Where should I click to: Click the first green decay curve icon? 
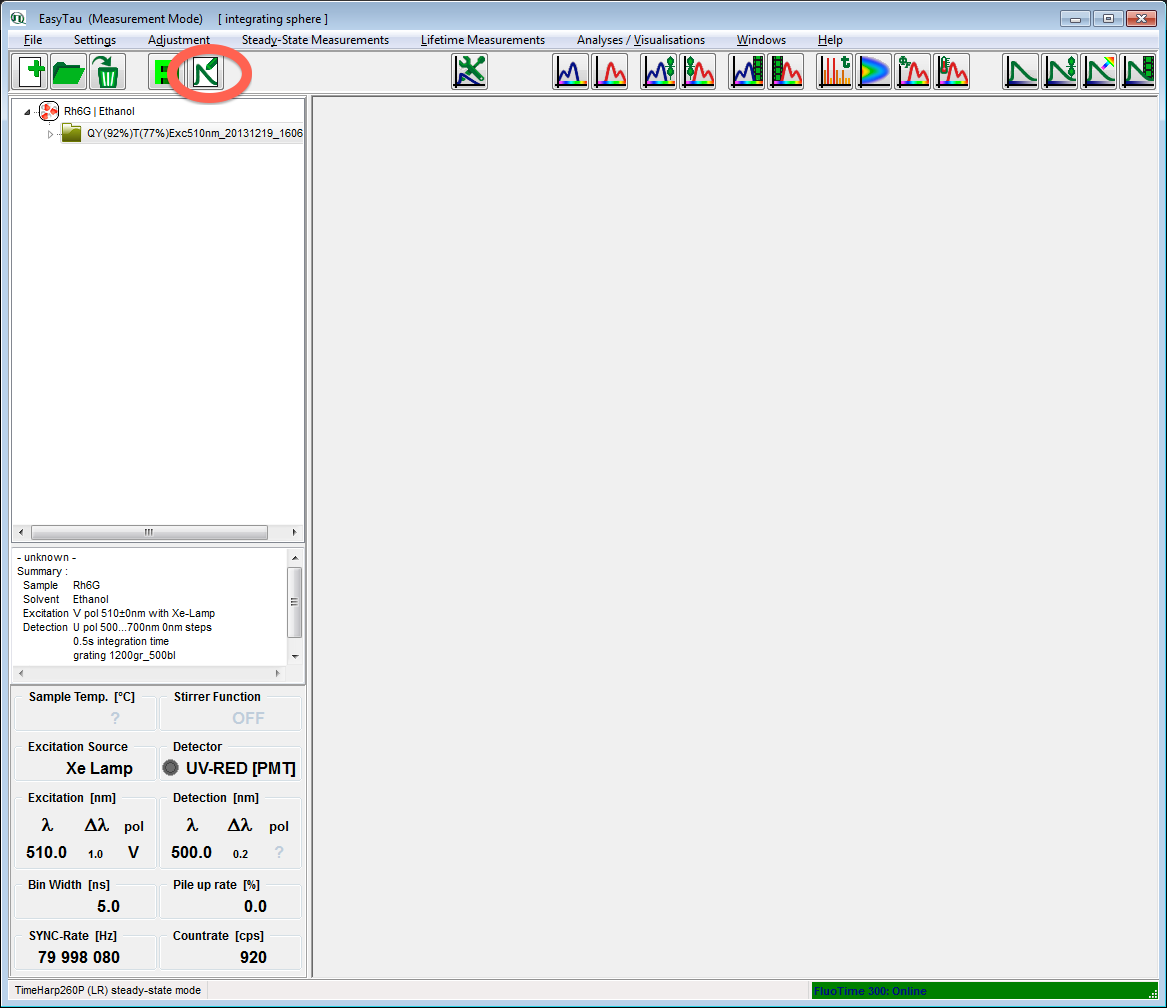pos(1021,72)
